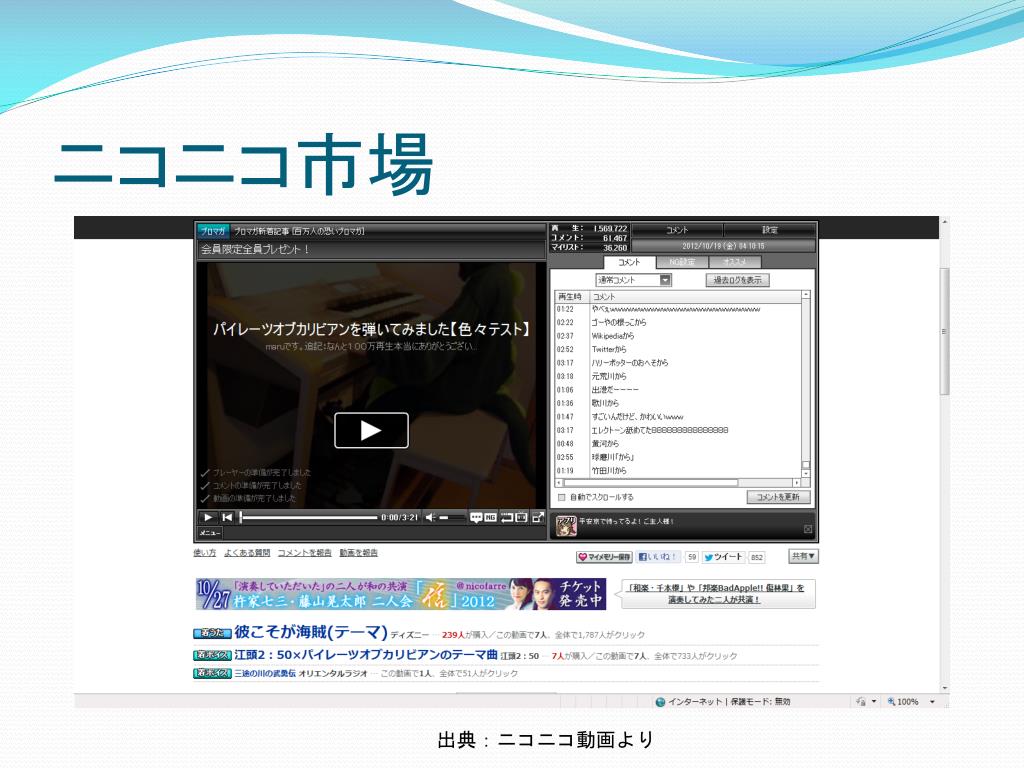Click the video seek bar
Viewport: 1024px width, 768px height.
(x=309, y=517)
